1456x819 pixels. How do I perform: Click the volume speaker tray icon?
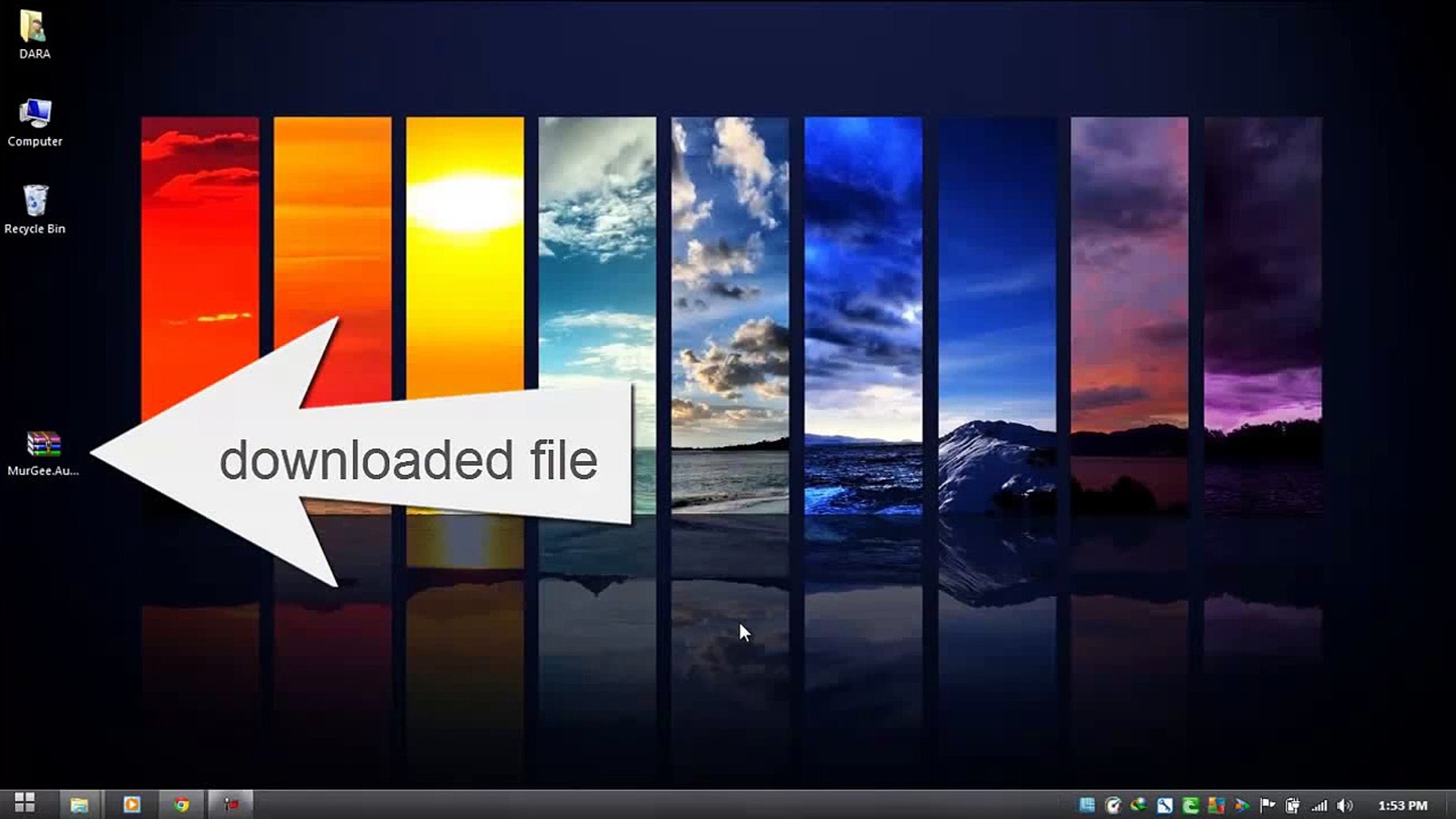(1345, 805)
